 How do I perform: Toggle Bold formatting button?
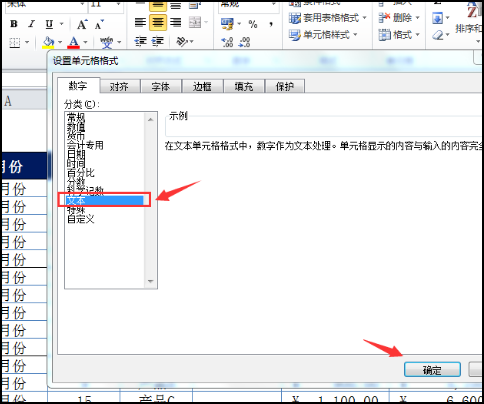click(14, 24)
